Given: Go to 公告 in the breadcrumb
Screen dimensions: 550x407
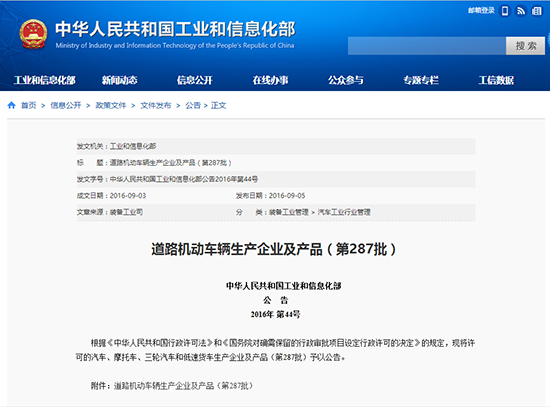Looking at the screenshot, I should (x=193, y=105).
